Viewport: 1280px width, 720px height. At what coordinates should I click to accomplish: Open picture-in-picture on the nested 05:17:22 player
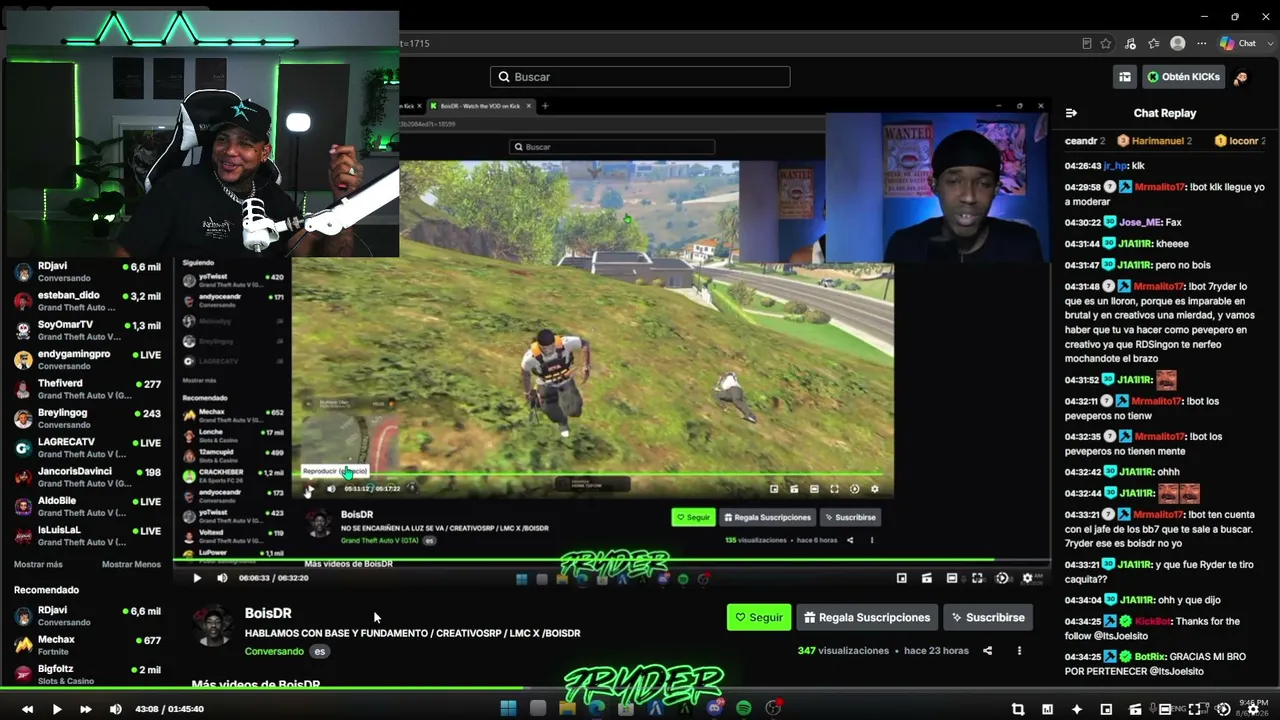(774, 489)
